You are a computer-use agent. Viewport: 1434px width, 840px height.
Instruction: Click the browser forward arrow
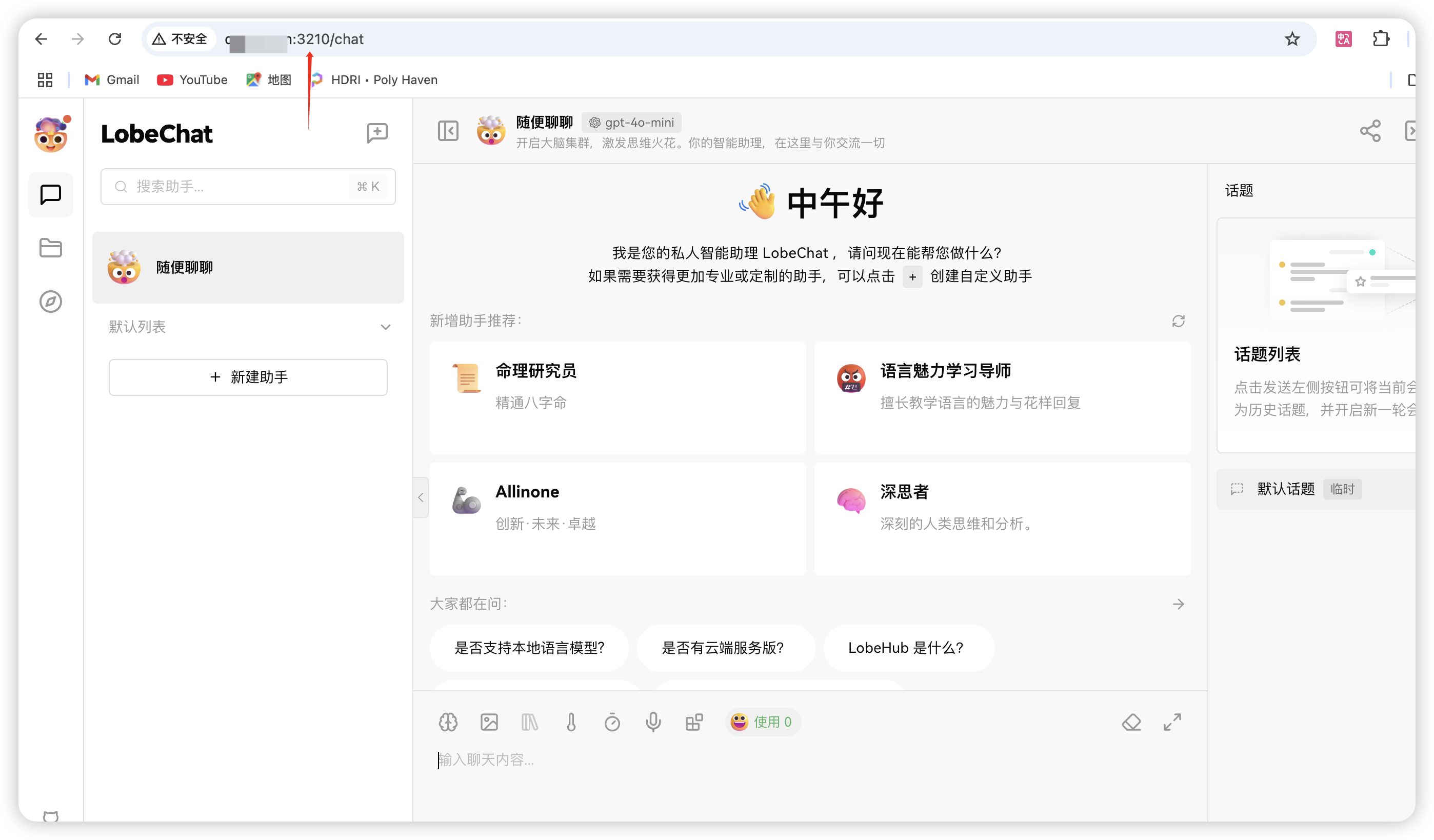pyautogui.click(x=78, y=38)
